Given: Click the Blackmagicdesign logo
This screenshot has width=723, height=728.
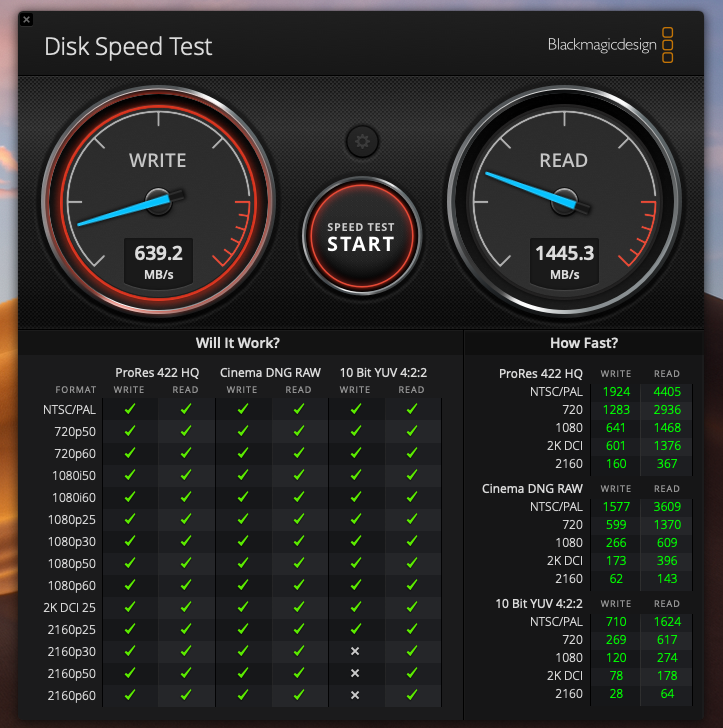Looking at the screenshot, I should click(610, 45).
